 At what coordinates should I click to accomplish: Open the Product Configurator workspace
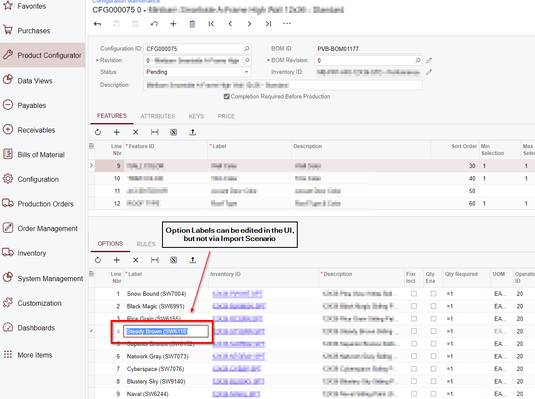coord(42,55)
